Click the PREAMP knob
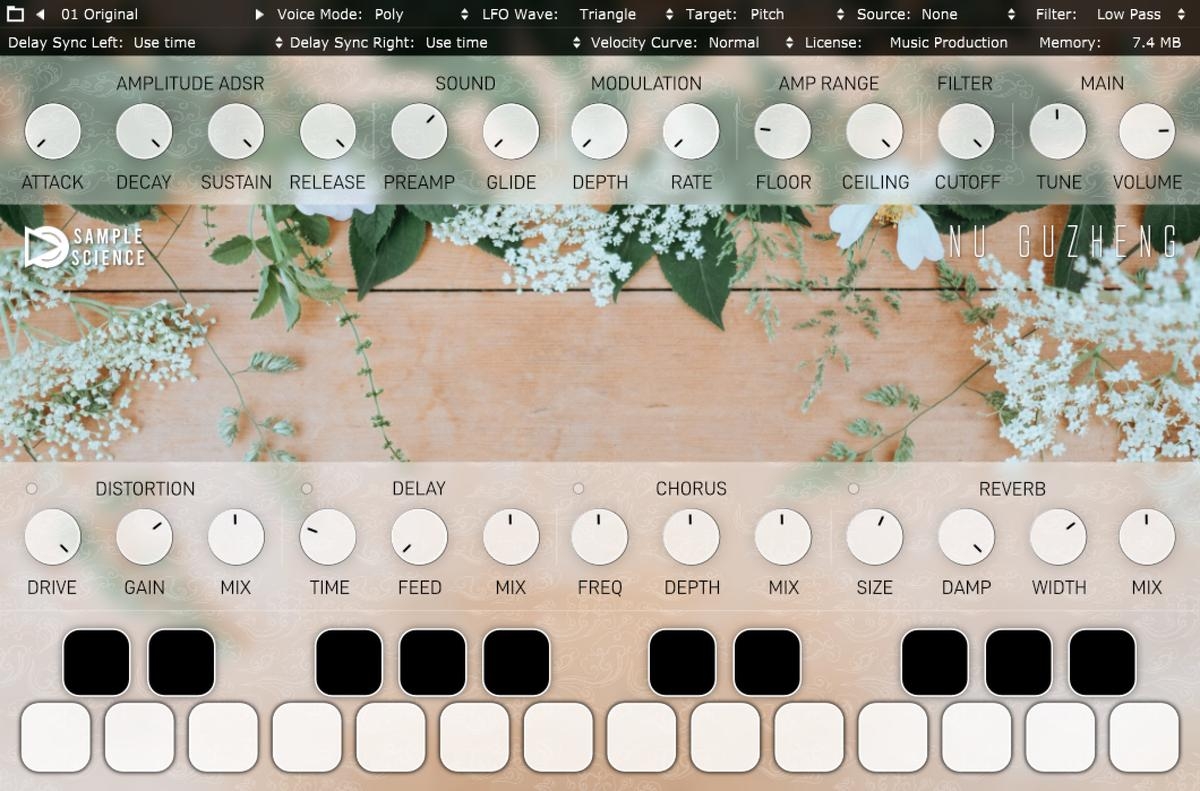The width and height of the screenshot is (1200, 791). coord(419,132)
